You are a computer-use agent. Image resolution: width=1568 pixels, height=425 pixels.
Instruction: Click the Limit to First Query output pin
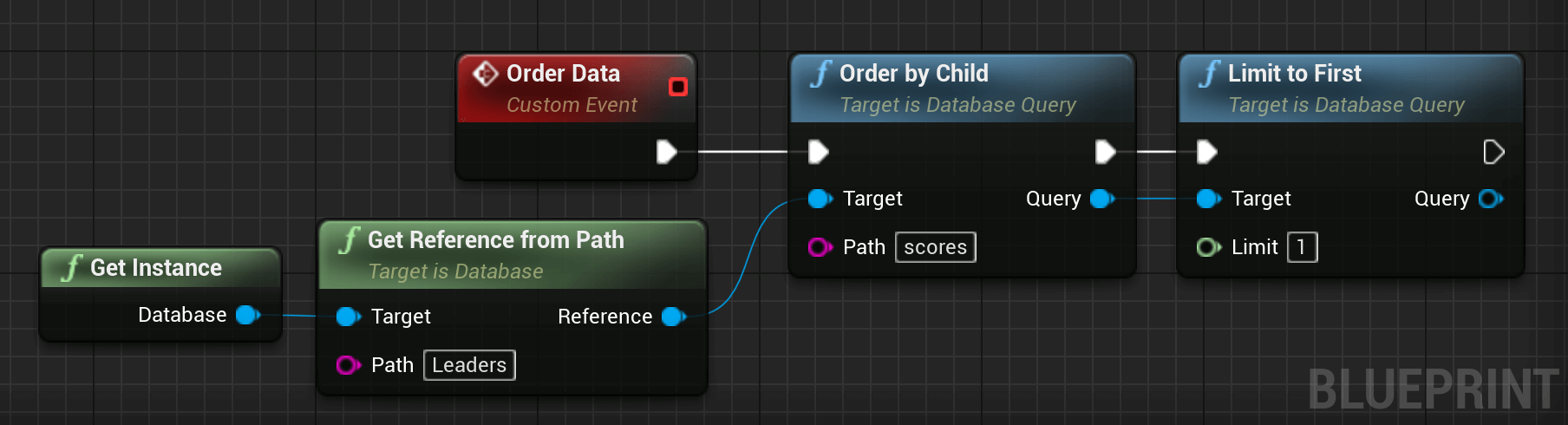tap(1491, 199)
